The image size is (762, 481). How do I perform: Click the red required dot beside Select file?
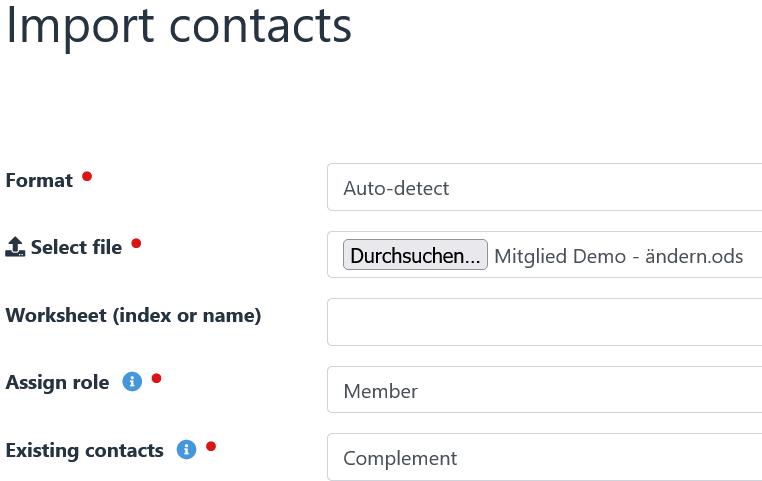click(x=136, y=243)
